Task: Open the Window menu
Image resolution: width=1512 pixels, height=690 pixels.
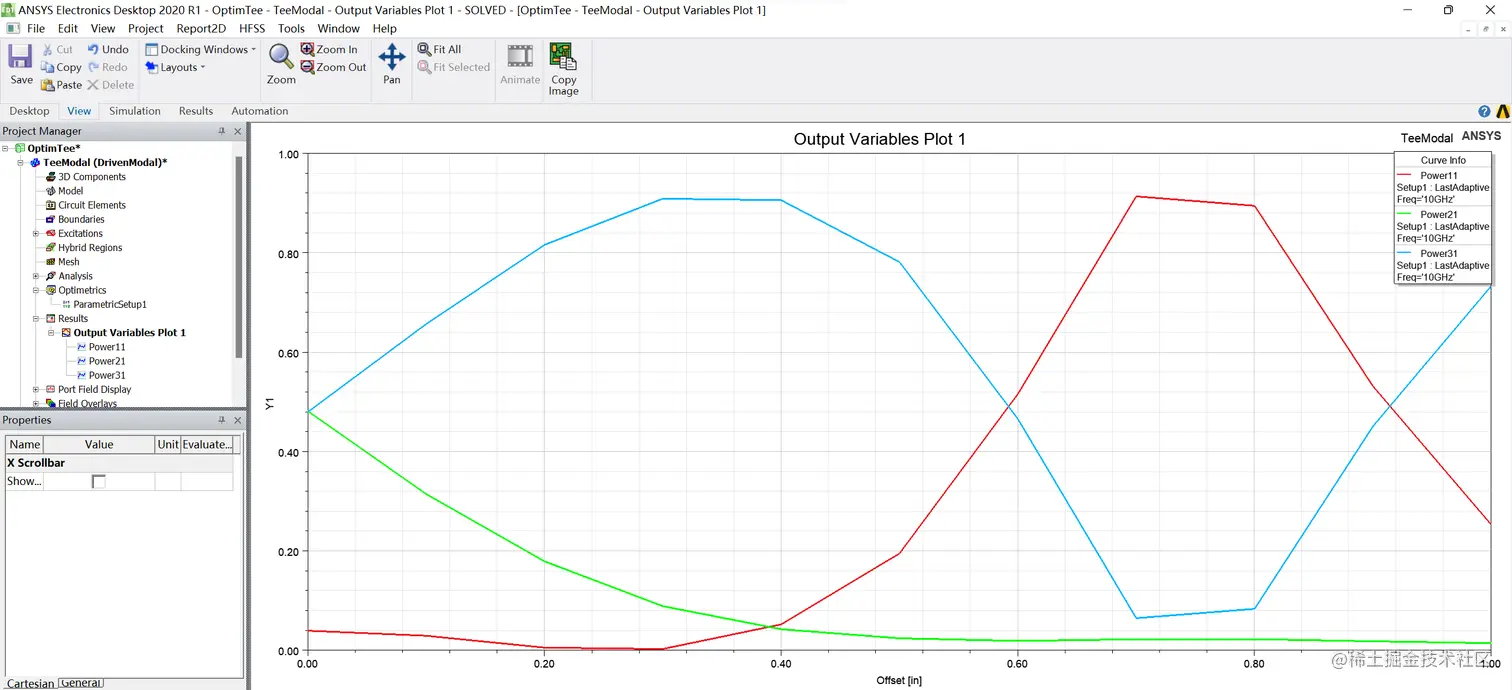Action: click(339, 28)
